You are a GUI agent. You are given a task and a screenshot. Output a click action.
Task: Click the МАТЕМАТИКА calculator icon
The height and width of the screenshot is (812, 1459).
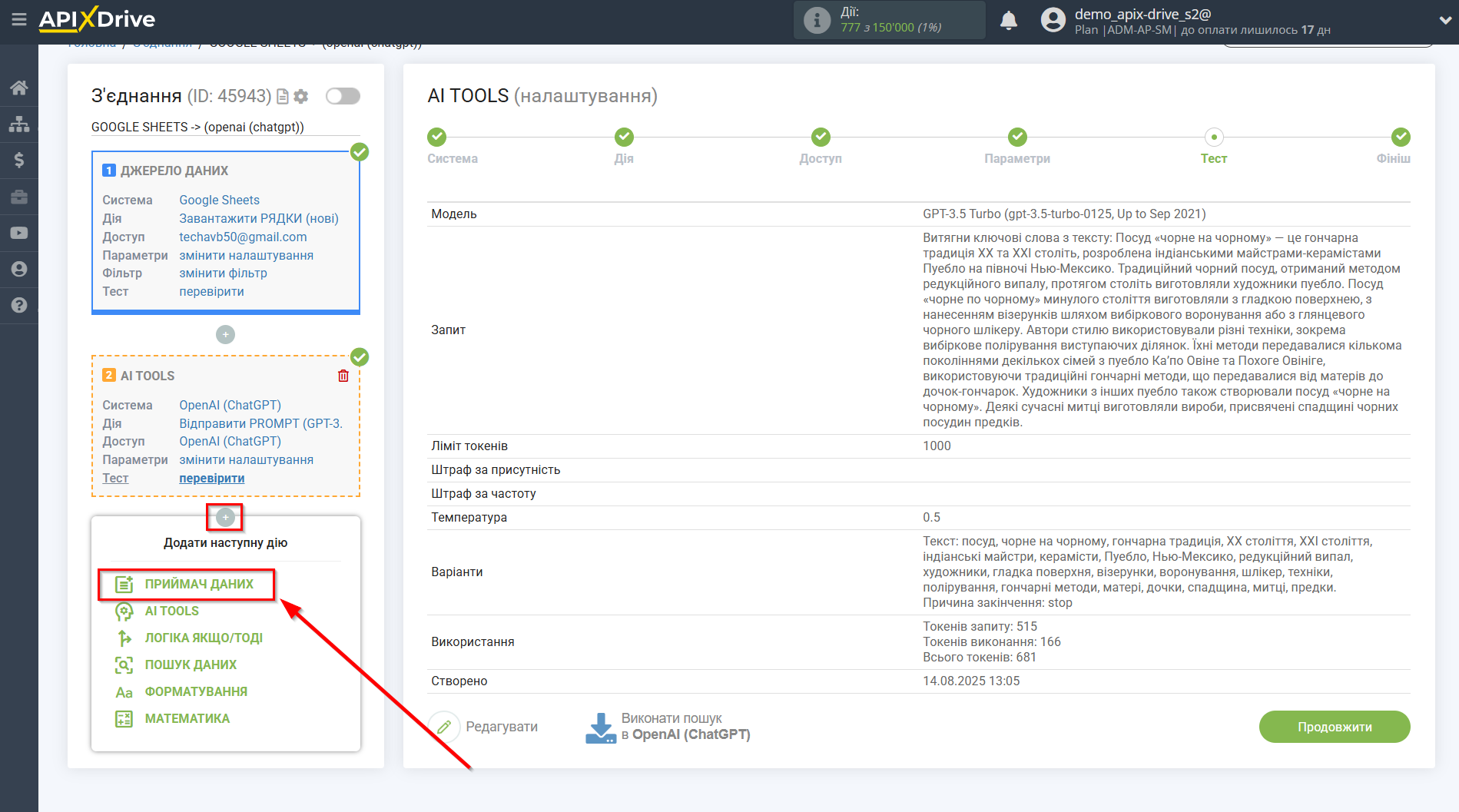[124, 719]
